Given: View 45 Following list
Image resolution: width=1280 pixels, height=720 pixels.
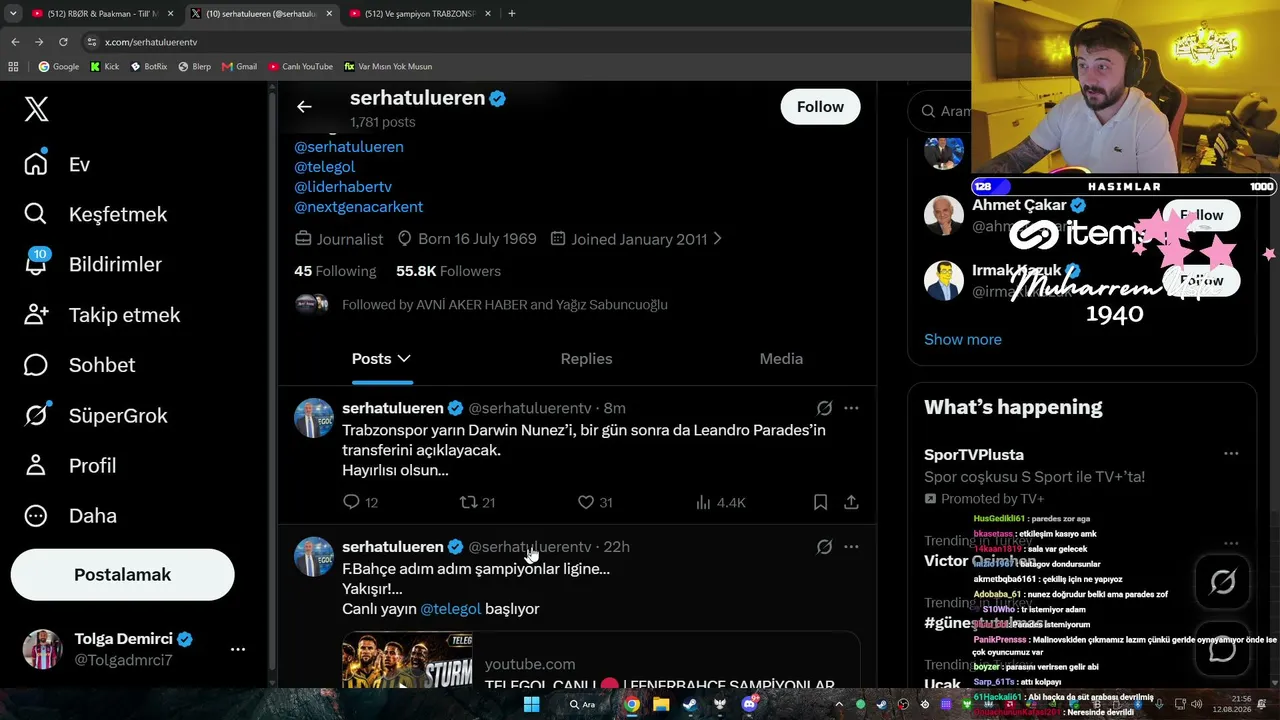Looking at the screenshot, I should tap(335, 271).
